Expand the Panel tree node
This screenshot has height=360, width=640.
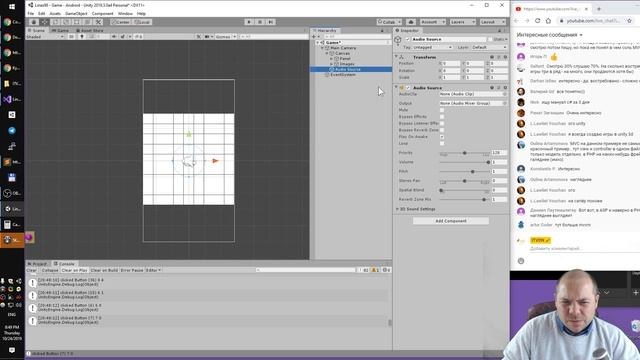pyautogui.click(x=331, y=59)
